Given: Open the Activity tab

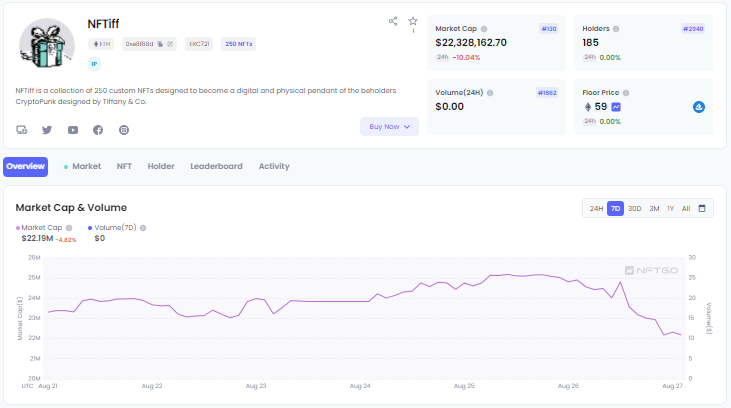Looking at the screenshot, I should (274, 166).
